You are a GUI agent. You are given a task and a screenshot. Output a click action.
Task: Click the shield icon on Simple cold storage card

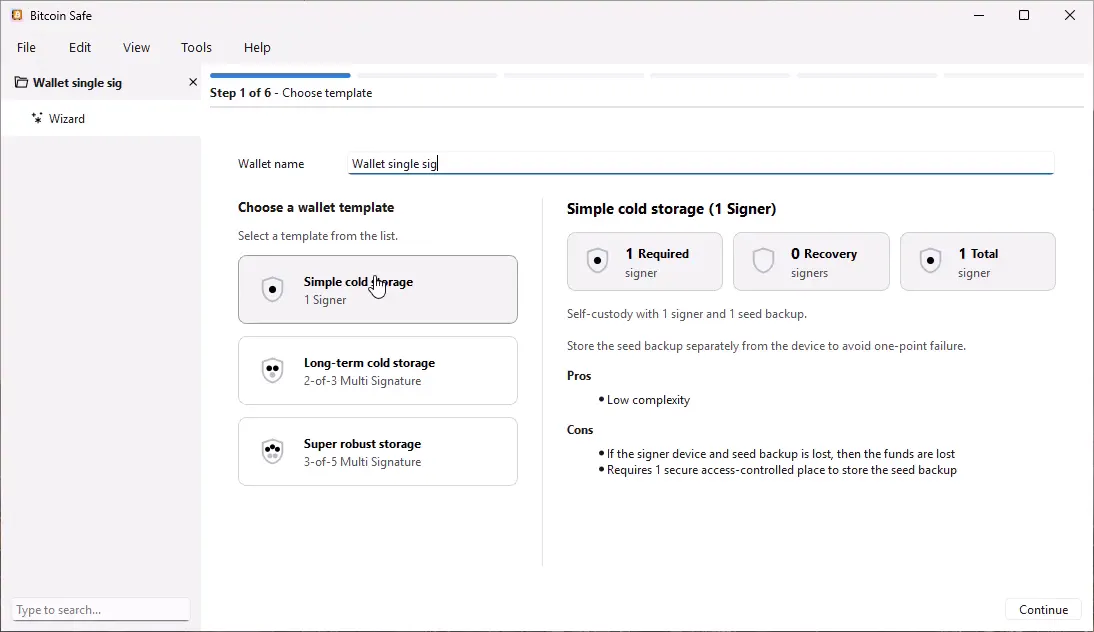272,289
